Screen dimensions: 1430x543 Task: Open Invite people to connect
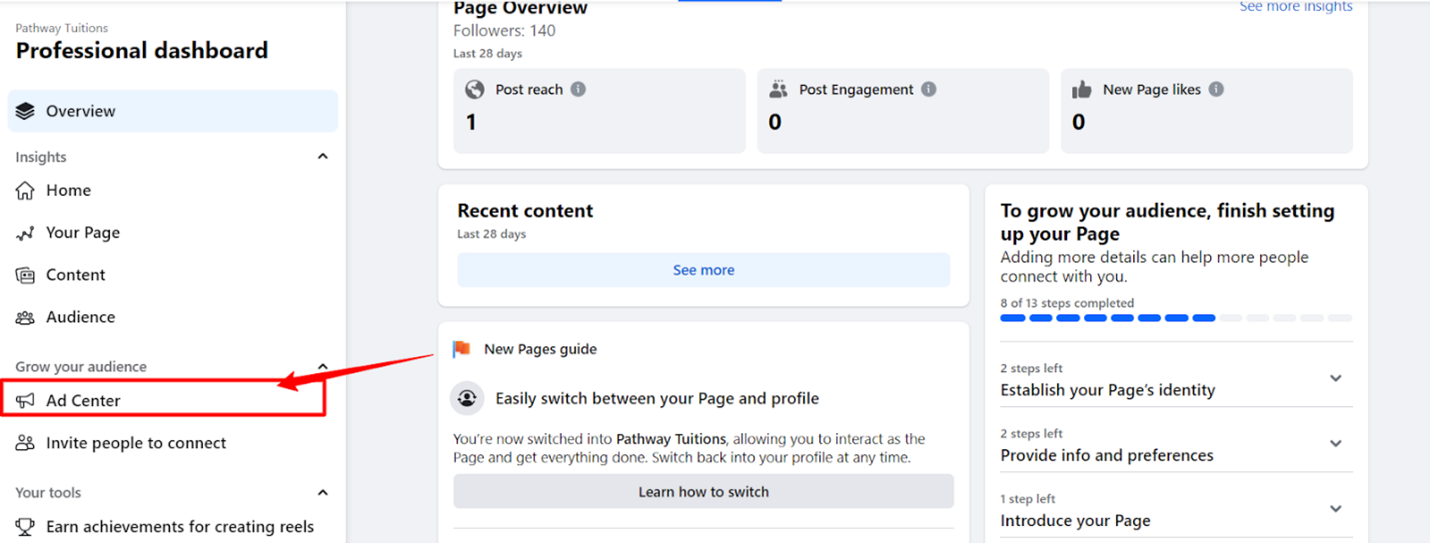tap(136, 443)
